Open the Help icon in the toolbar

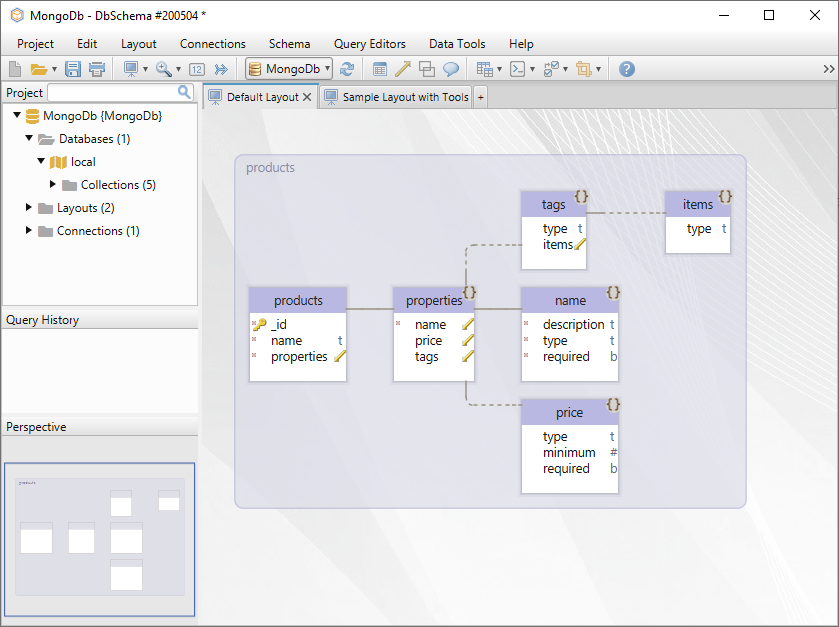[626, 68]
